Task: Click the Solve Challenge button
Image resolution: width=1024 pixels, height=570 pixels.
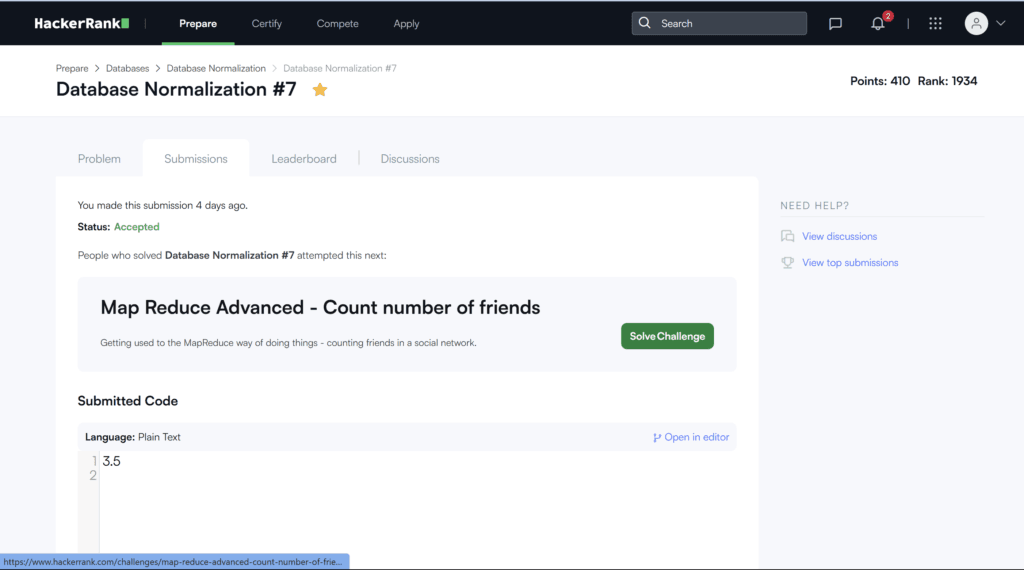Action: (667, 336)
